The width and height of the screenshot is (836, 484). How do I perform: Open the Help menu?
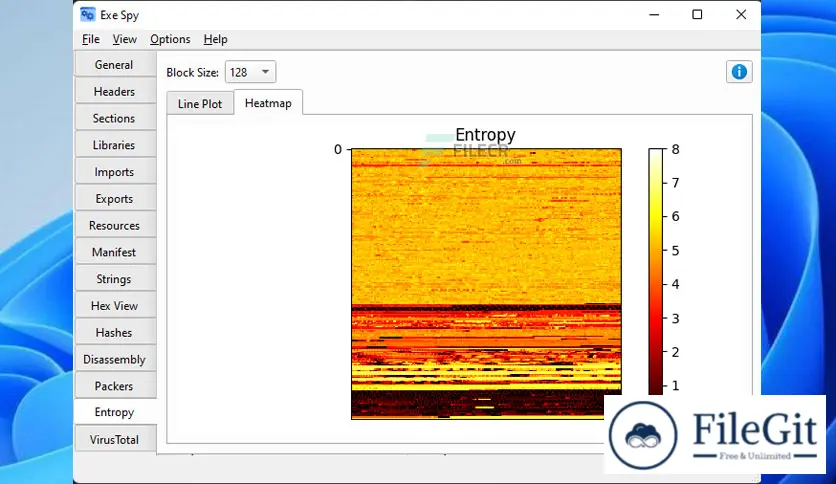[215, 39]
